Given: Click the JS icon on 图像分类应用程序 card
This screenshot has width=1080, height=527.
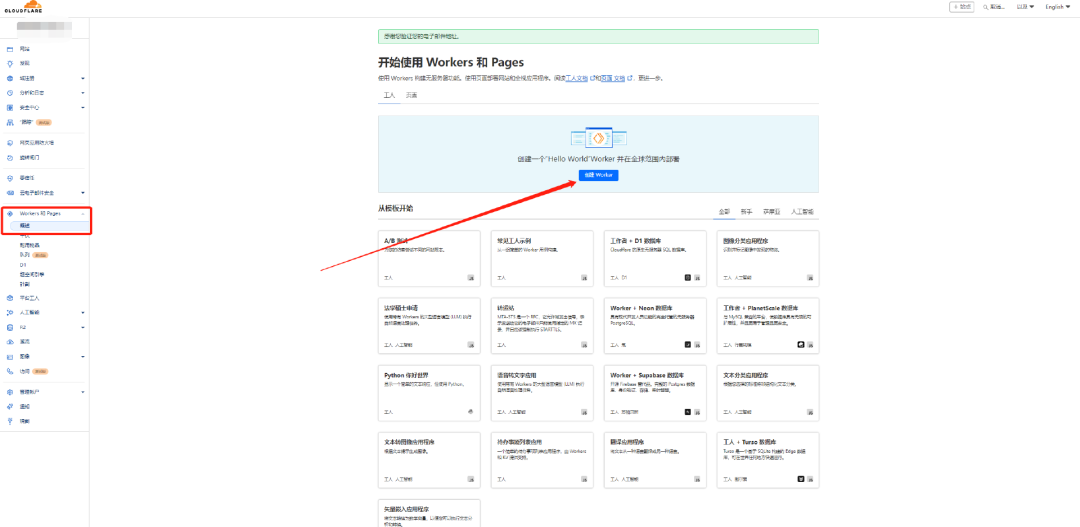Looking at the screenshot, I should pos(810,278).
